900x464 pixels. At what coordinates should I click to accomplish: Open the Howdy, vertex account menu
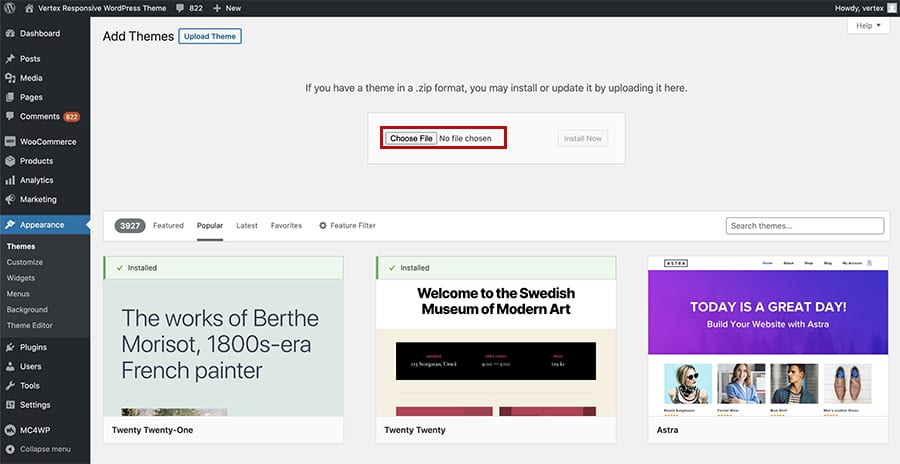point(866,8)
